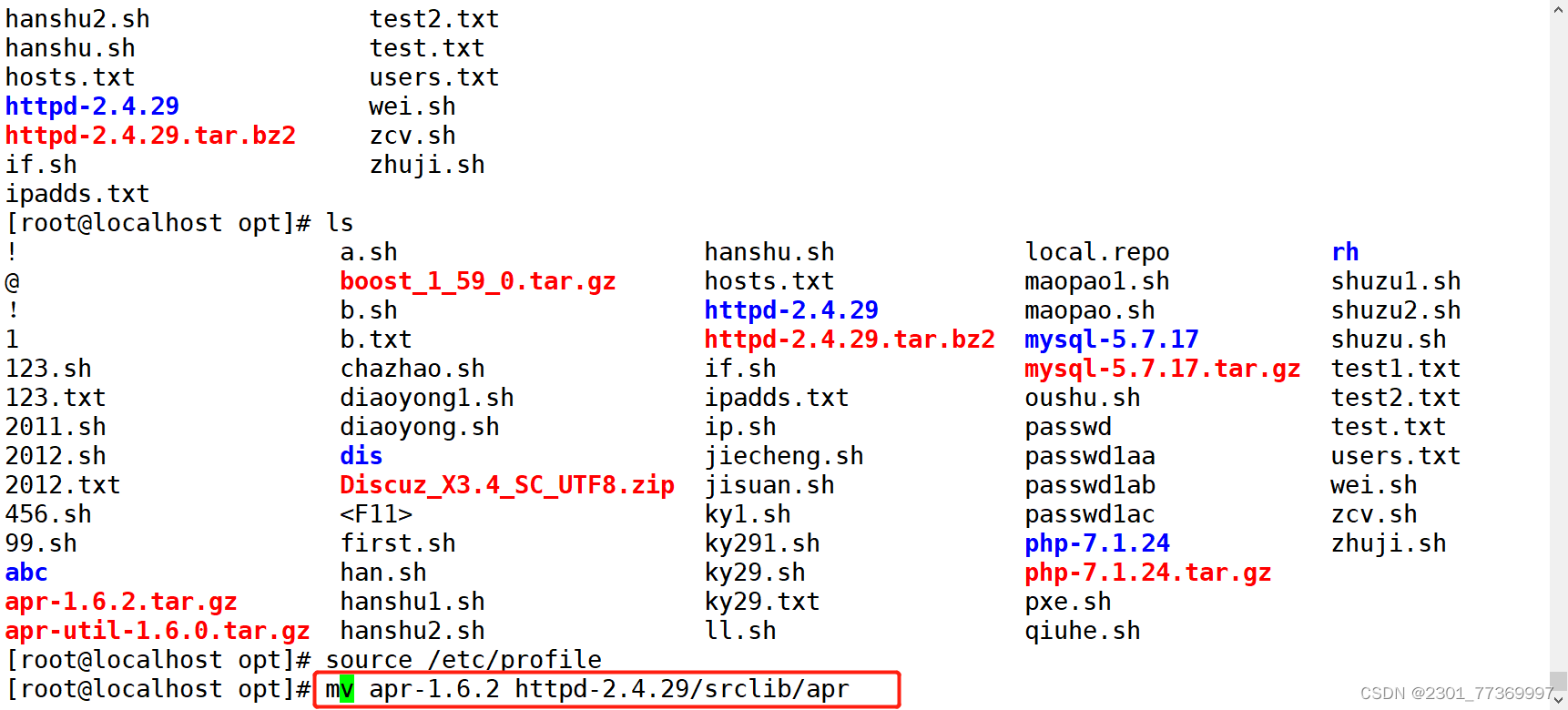Select the boost_1_59_0.tar.gz archive name
Viewport: 1568px width, 710px height.
478,281
